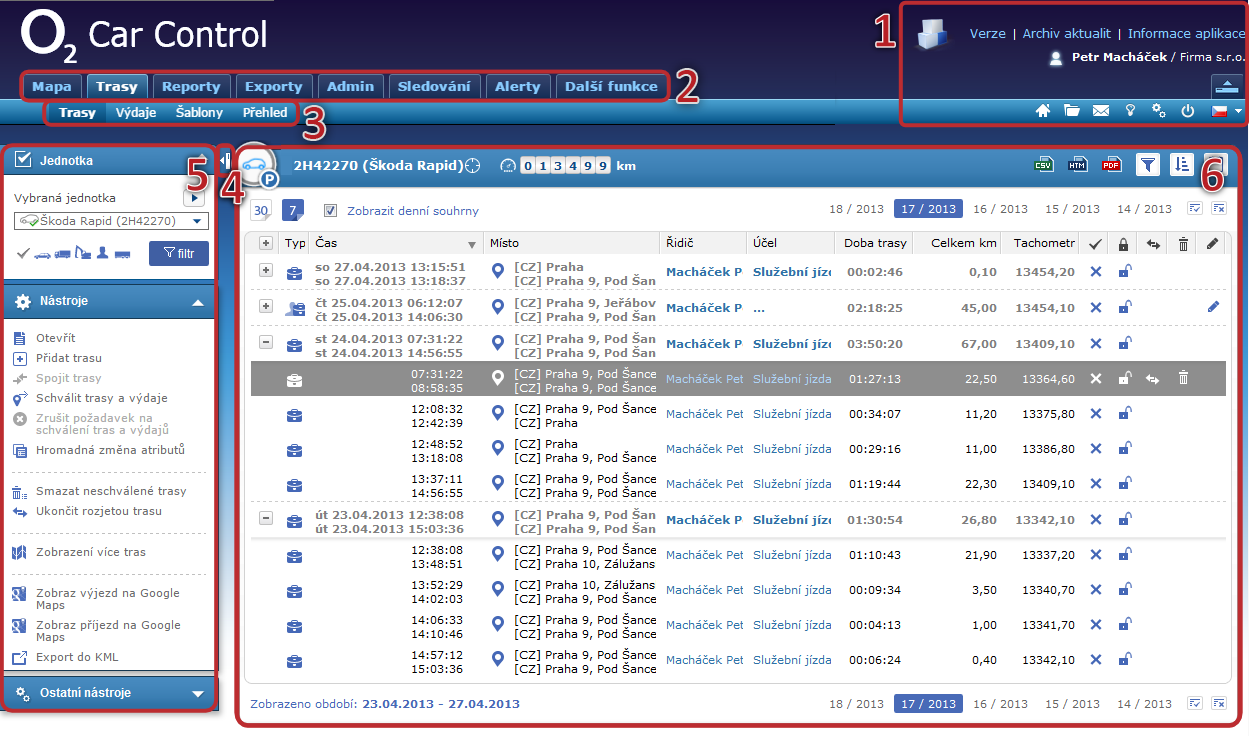Filter units by truck icon
Image resolution: width=1249 pixels, height=736 pixels.
(63, 254)
